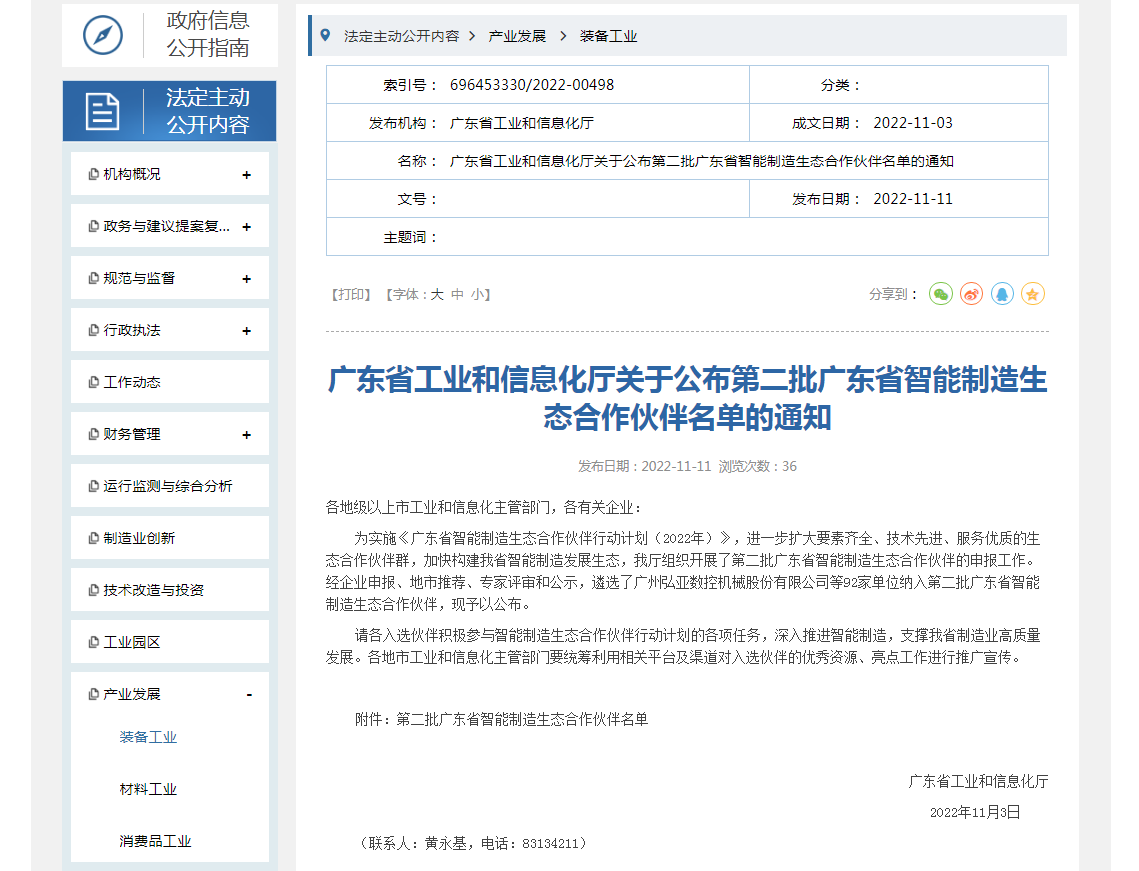Share to Weibo using red icon
This screenshot has height=871, width=1139.
(x=971, y=294)
